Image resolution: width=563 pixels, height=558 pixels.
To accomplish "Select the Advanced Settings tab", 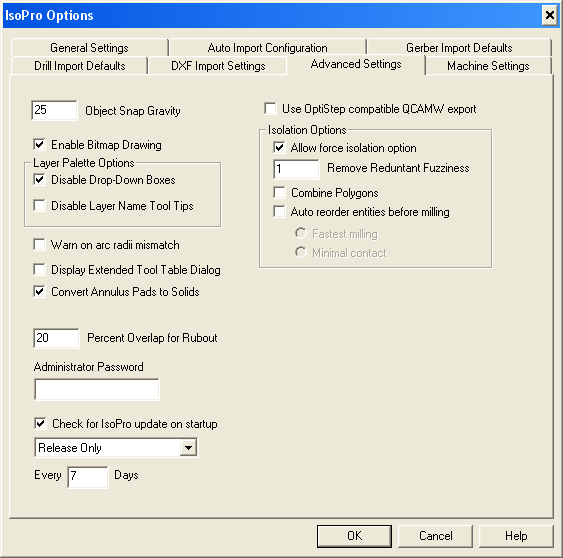I will coord(356,64).
